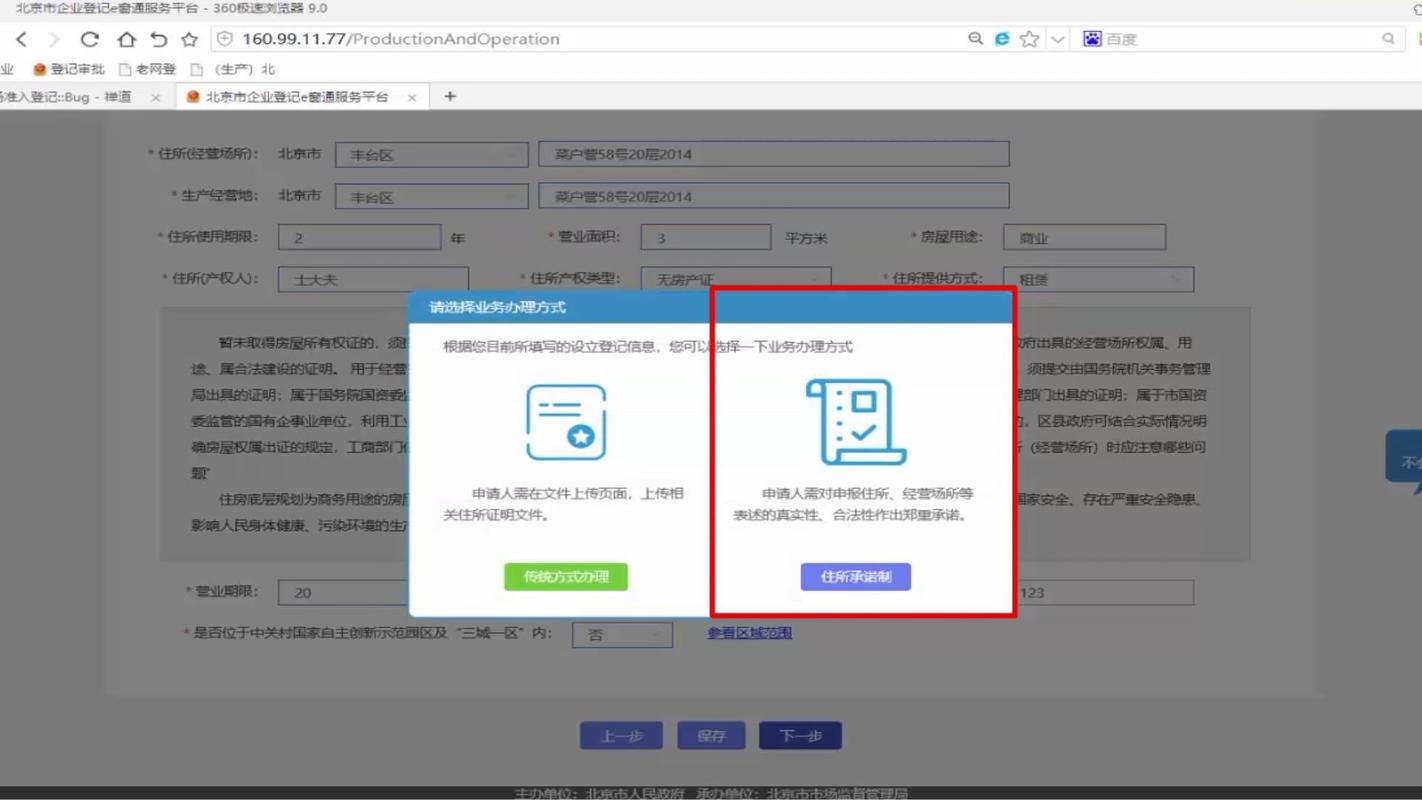Viewport: 1422px width, 800px height.
Task: Click the favorites star left of address bar
Action: (189, 39)
